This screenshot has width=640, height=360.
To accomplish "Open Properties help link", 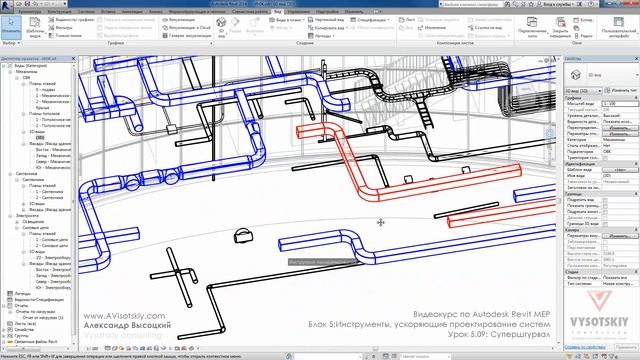I will tap(585, 347).
